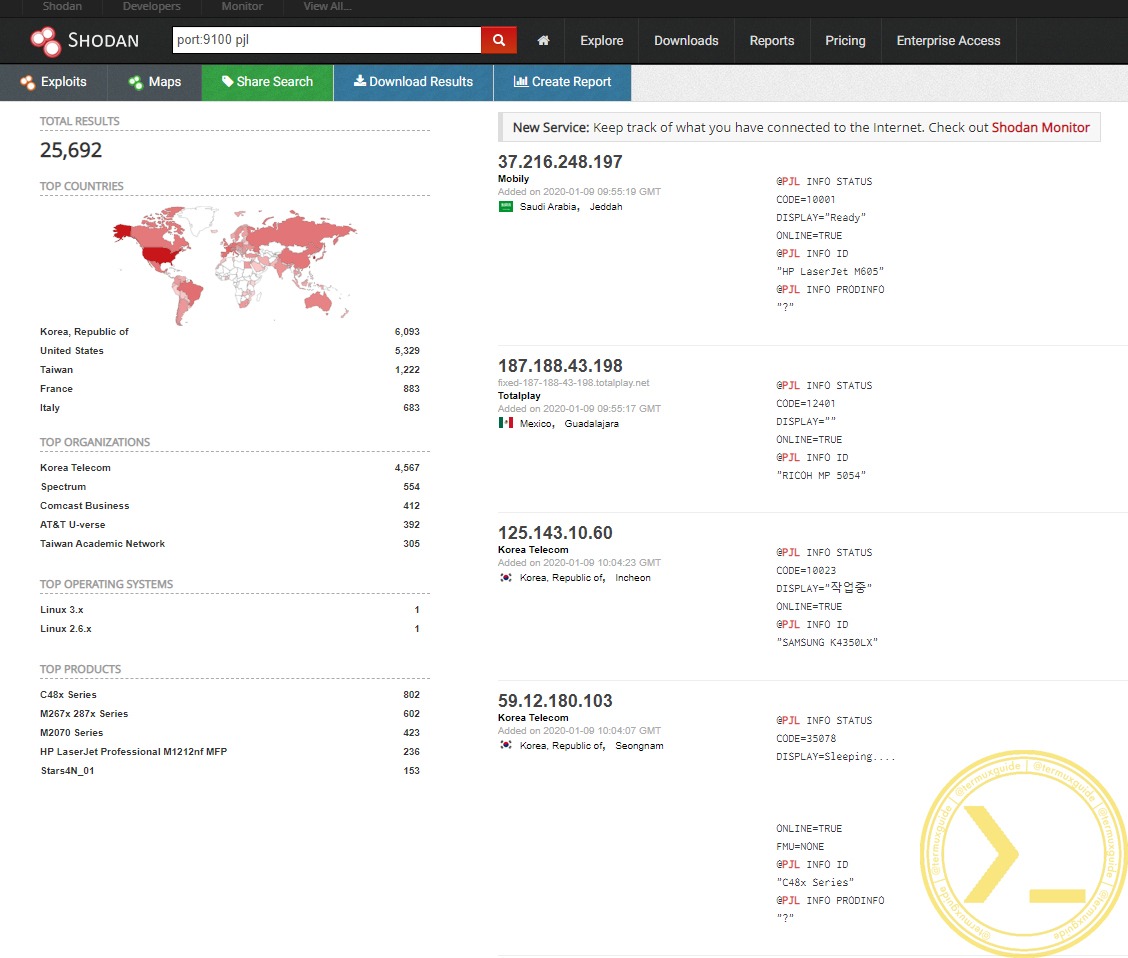Click Create Report
The width and height of the screenshot is (1128, 958).
(563, 82)
